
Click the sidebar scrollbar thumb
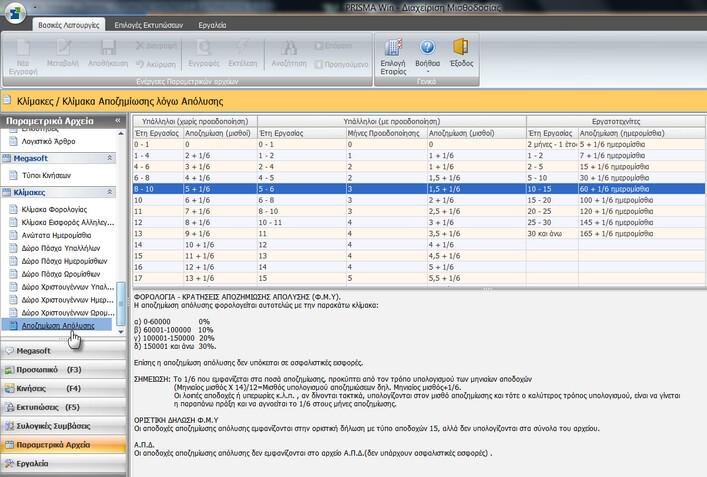120,304
